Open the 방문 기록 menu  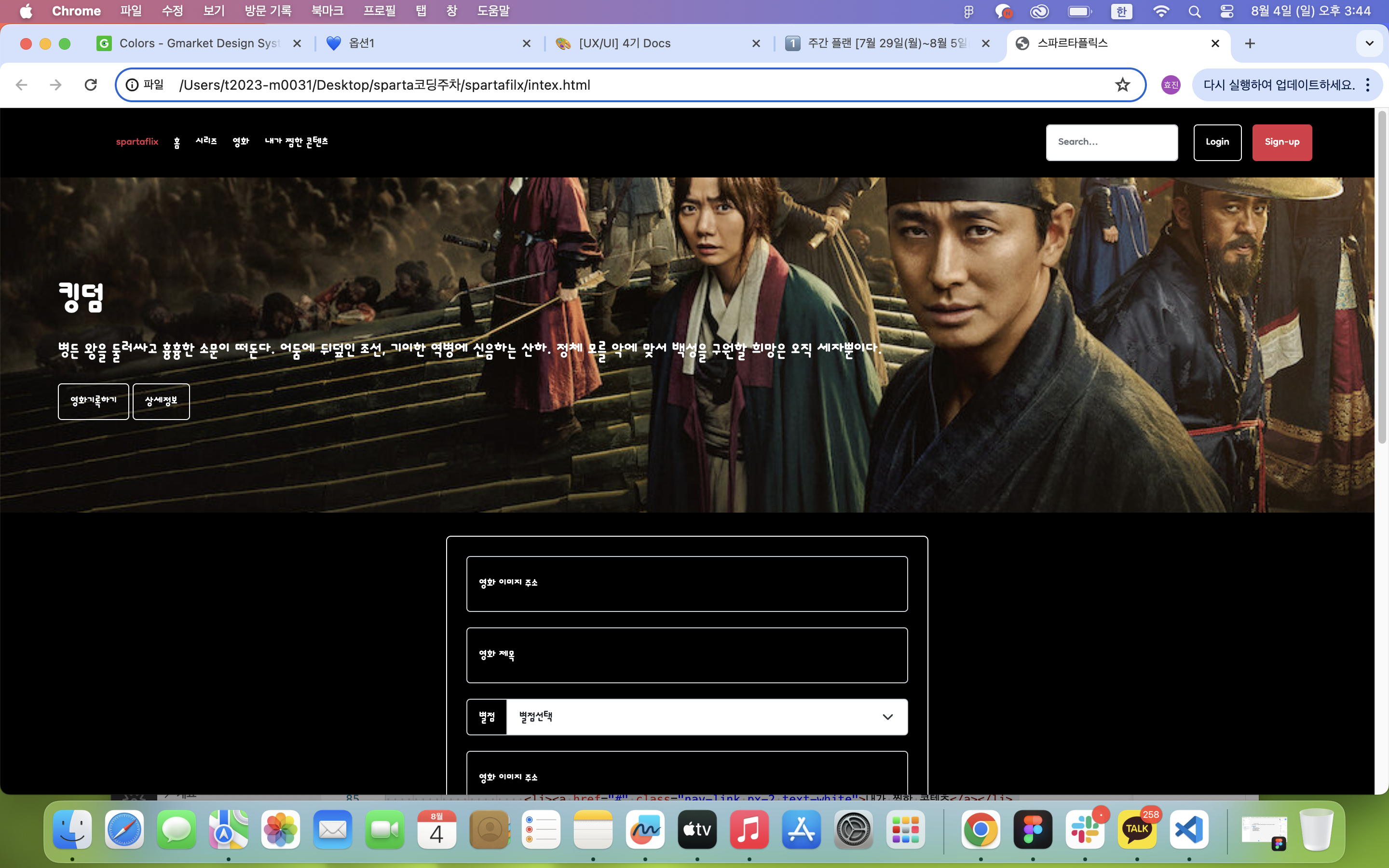[268, 12]
